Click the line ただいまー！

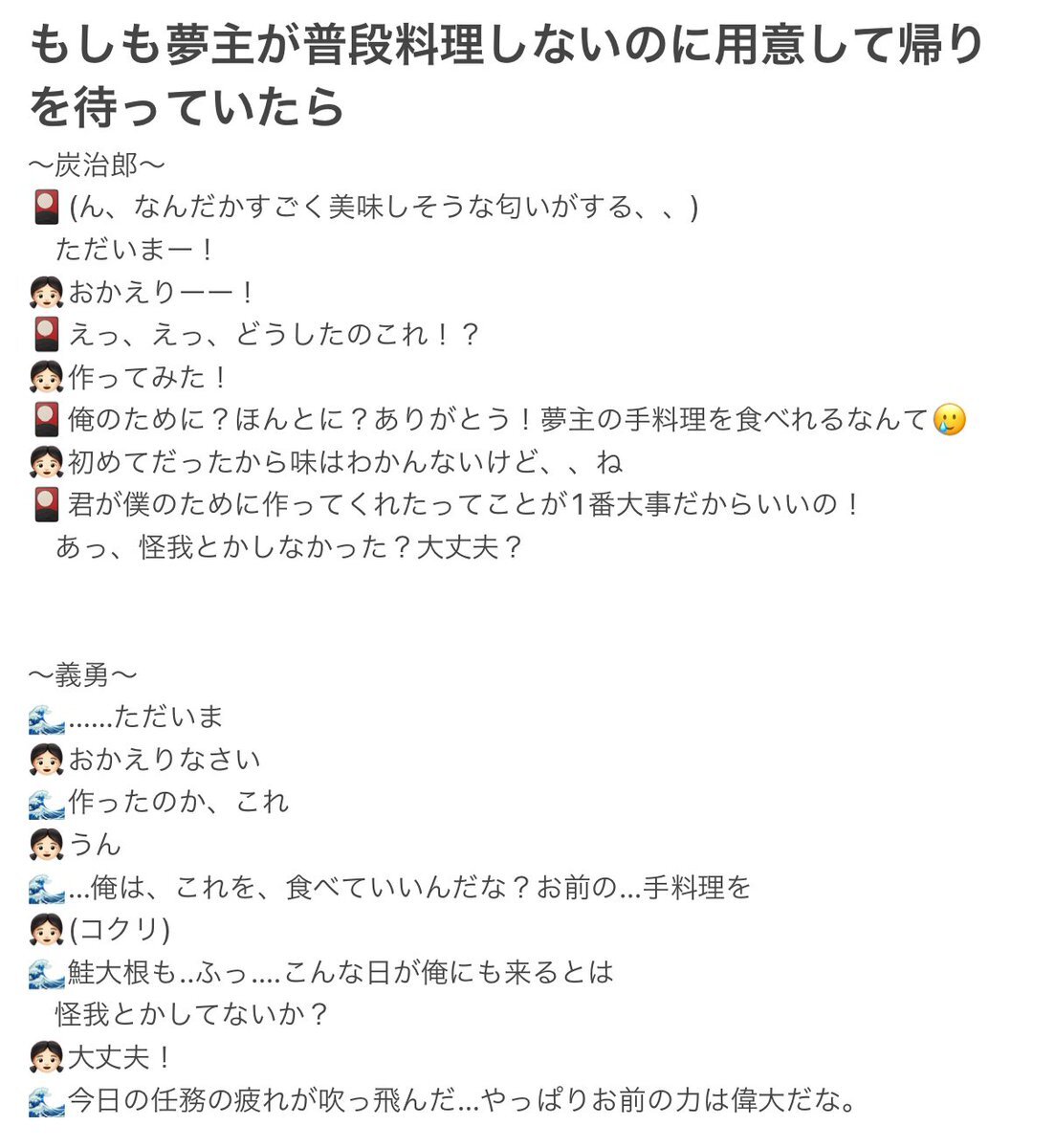tap(137, 250)
